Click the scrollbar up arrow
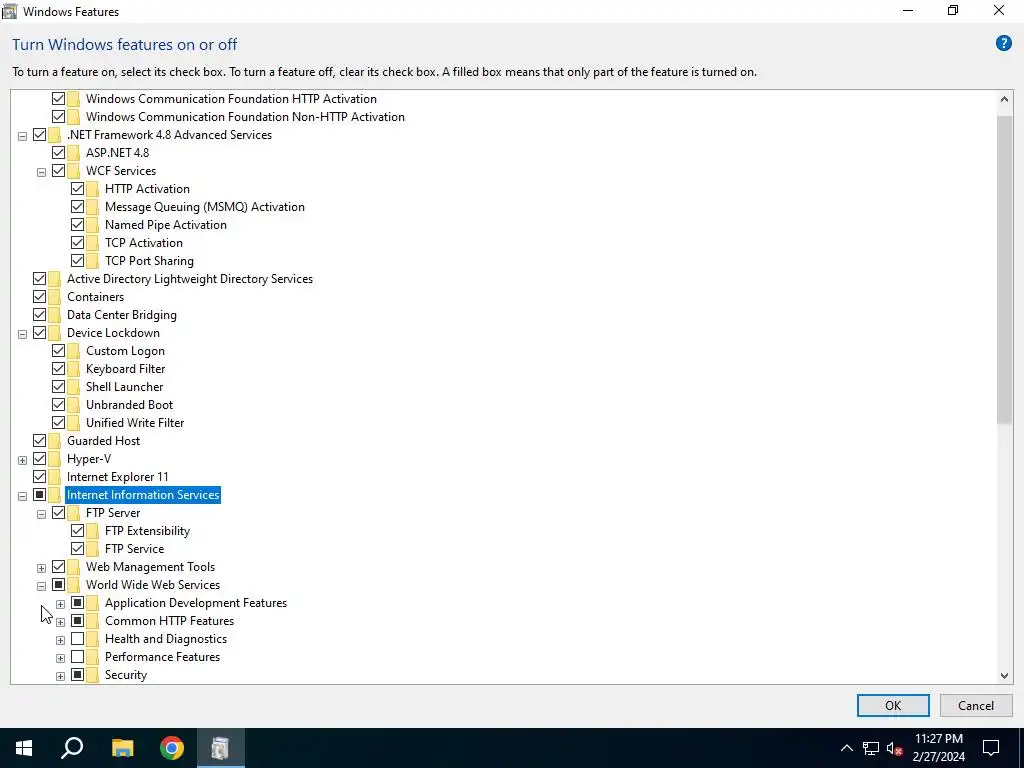This screenshot has width=1024, height=768. [x=1004, y=99]
